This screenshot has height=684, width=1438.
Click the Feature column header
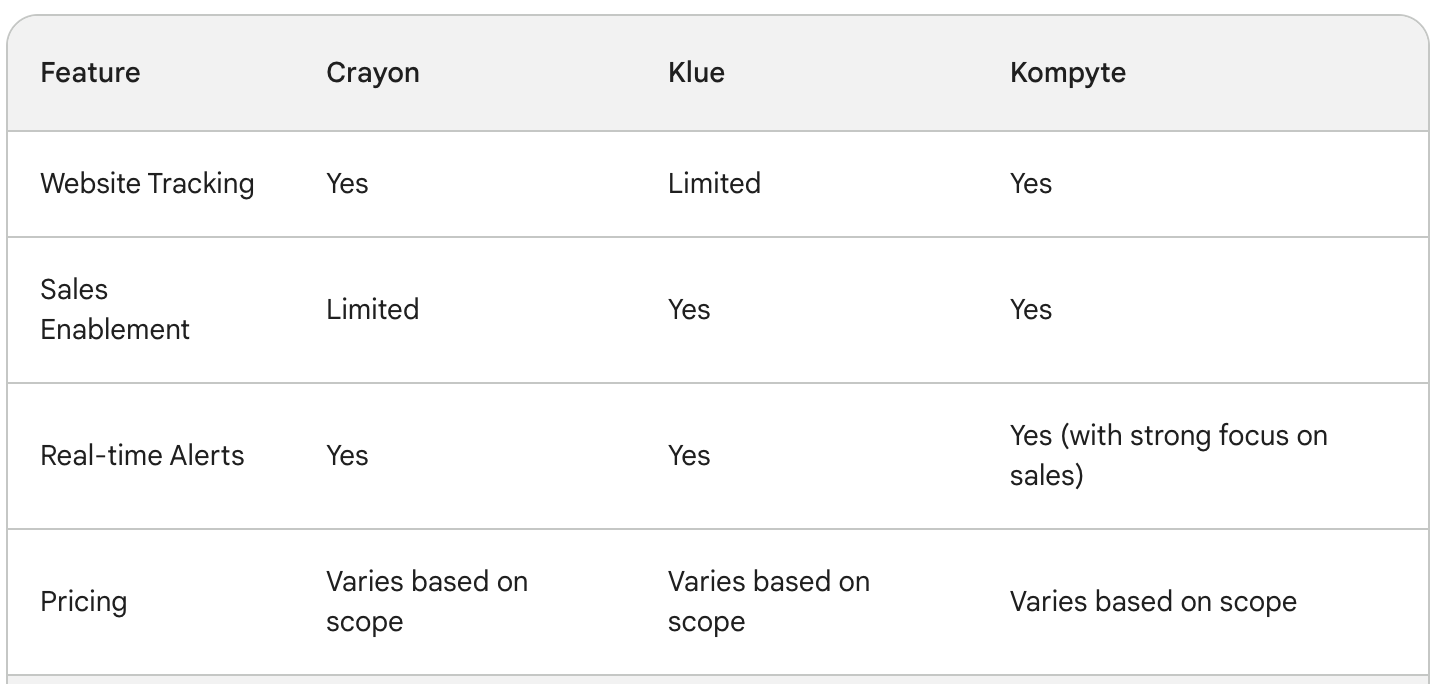point(90,73)
